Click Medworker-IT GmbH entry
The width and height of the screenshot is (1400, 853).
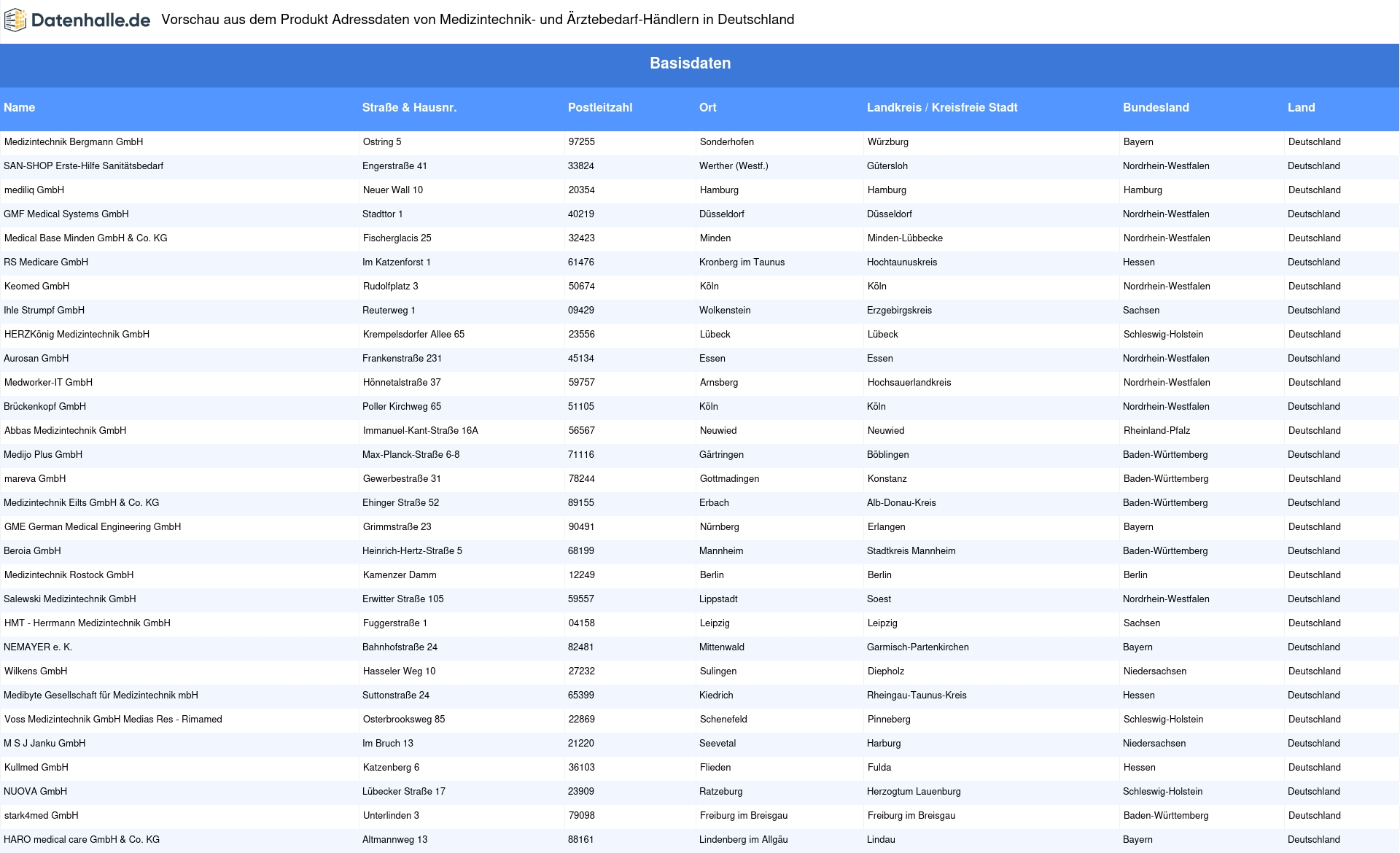click(49, 383)
